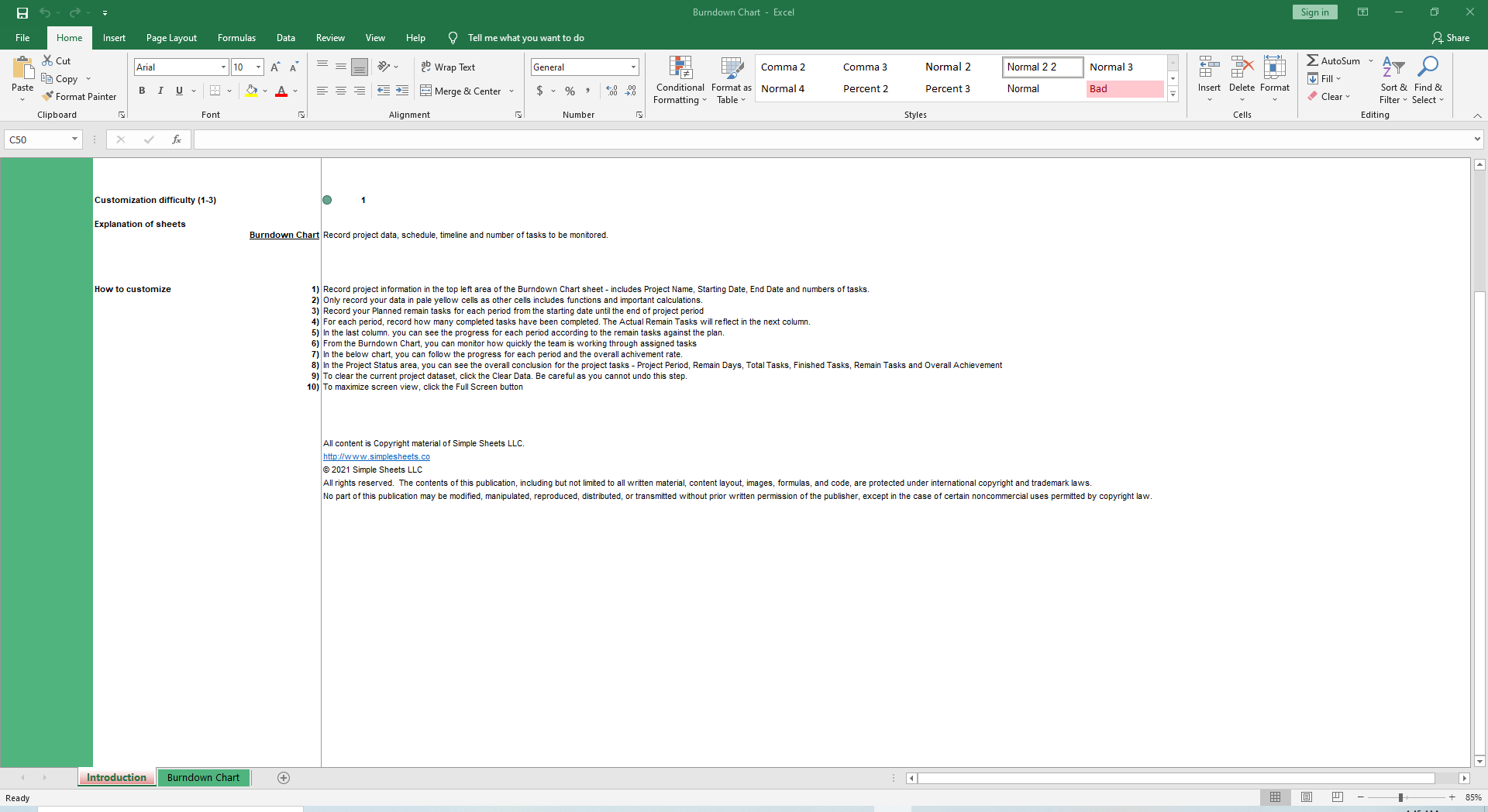
Task: Click the Paste clipboard icon
Action: pos(22,67)
